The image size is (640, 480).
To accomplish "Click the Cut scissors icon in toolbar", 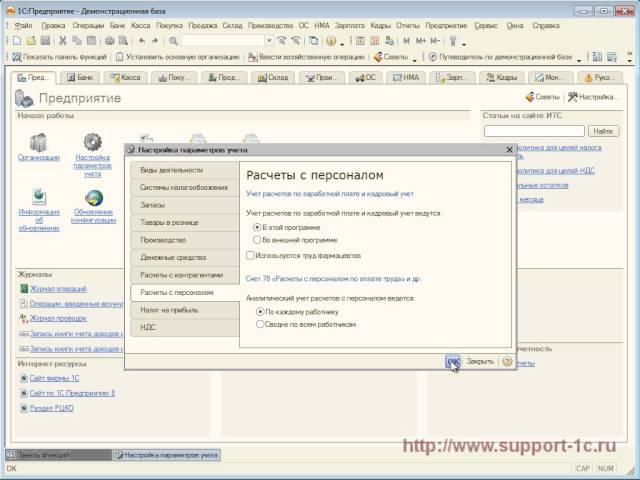I will click(x=62, y=41).
